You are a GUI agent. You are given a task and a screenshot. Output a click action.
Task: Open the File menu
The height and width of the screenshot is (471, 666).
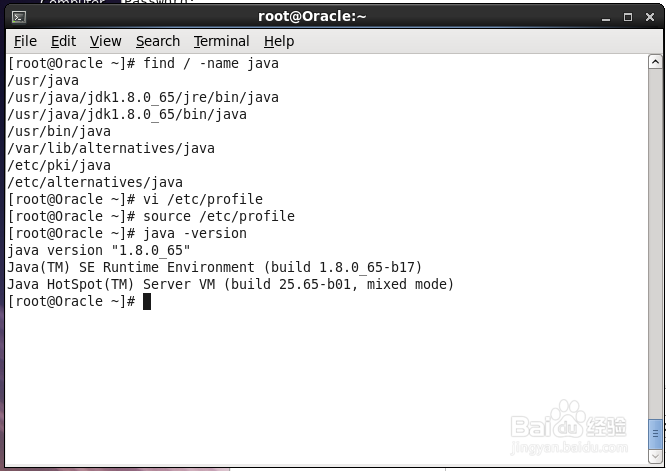[x=25, y=41]
